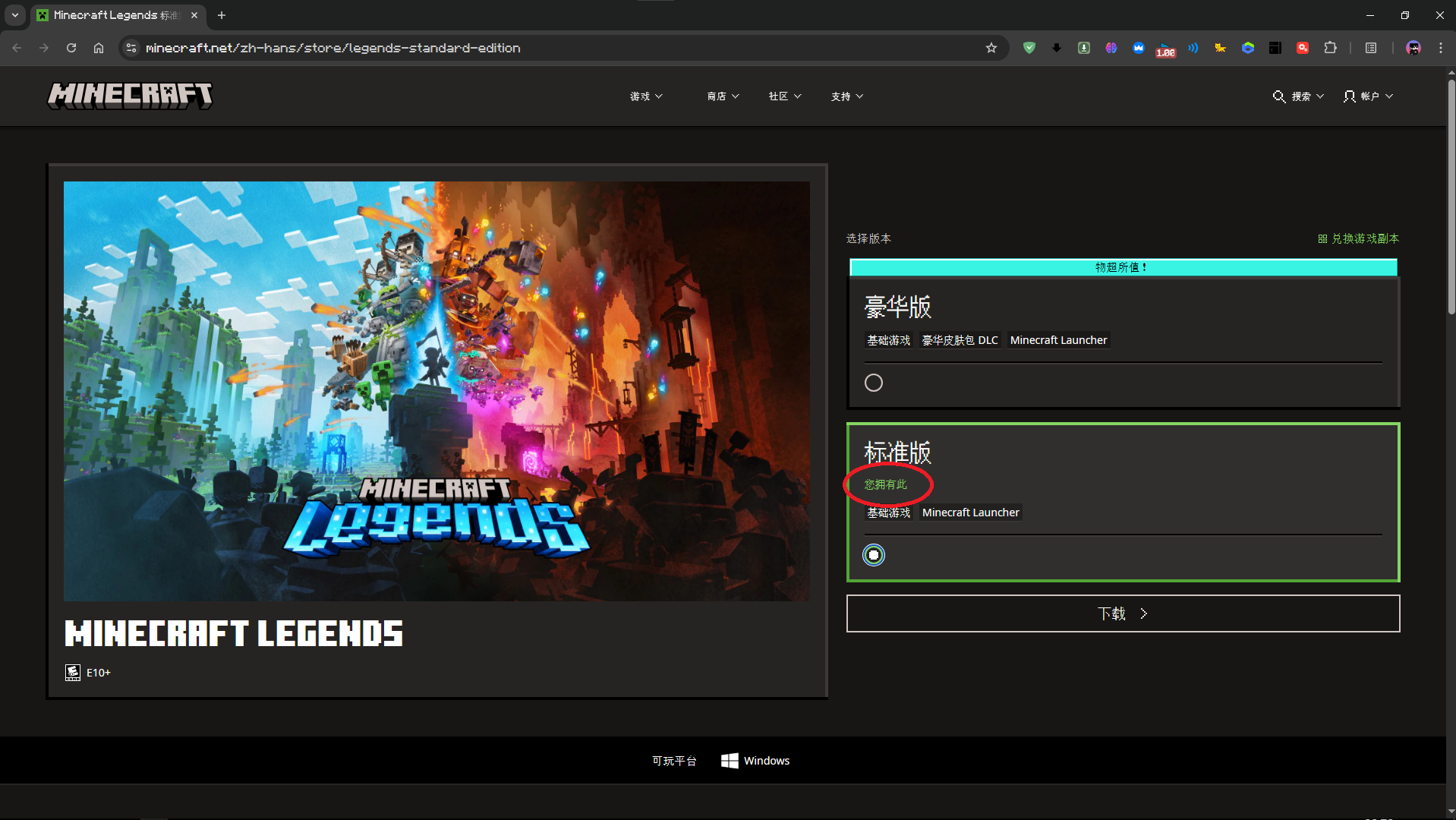Expand the 社区 navigation menu

point(785,96)
